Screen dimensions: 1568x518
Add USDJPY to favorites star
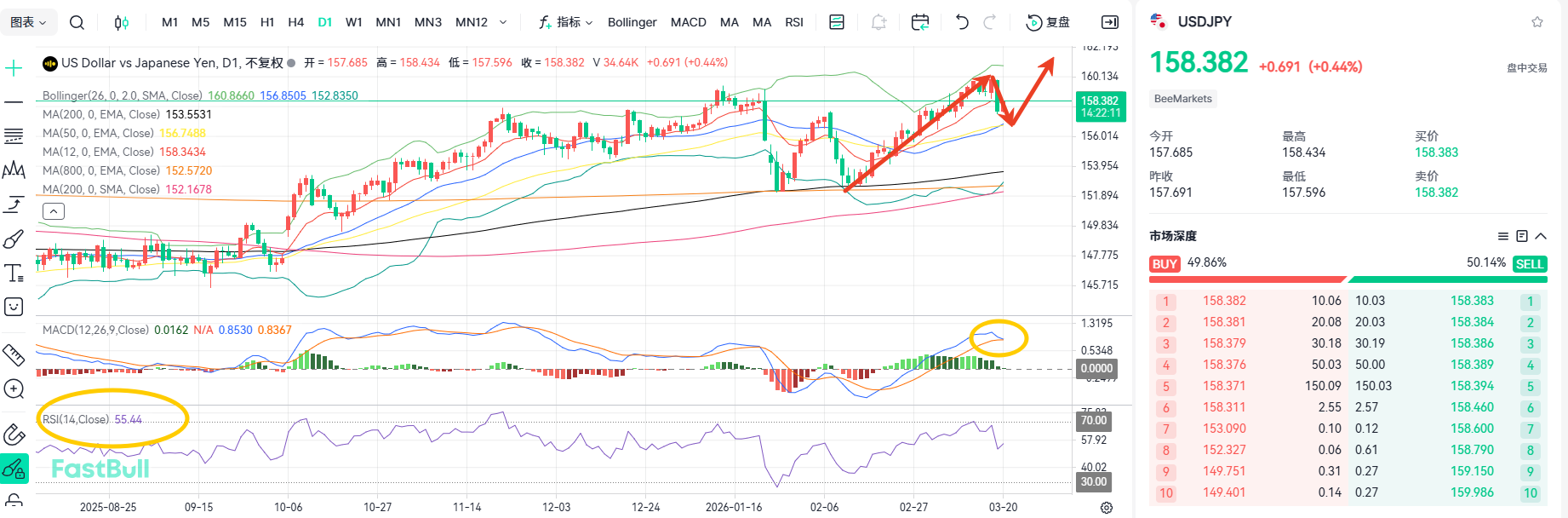pyautogui.click(x=1537, y=22)
